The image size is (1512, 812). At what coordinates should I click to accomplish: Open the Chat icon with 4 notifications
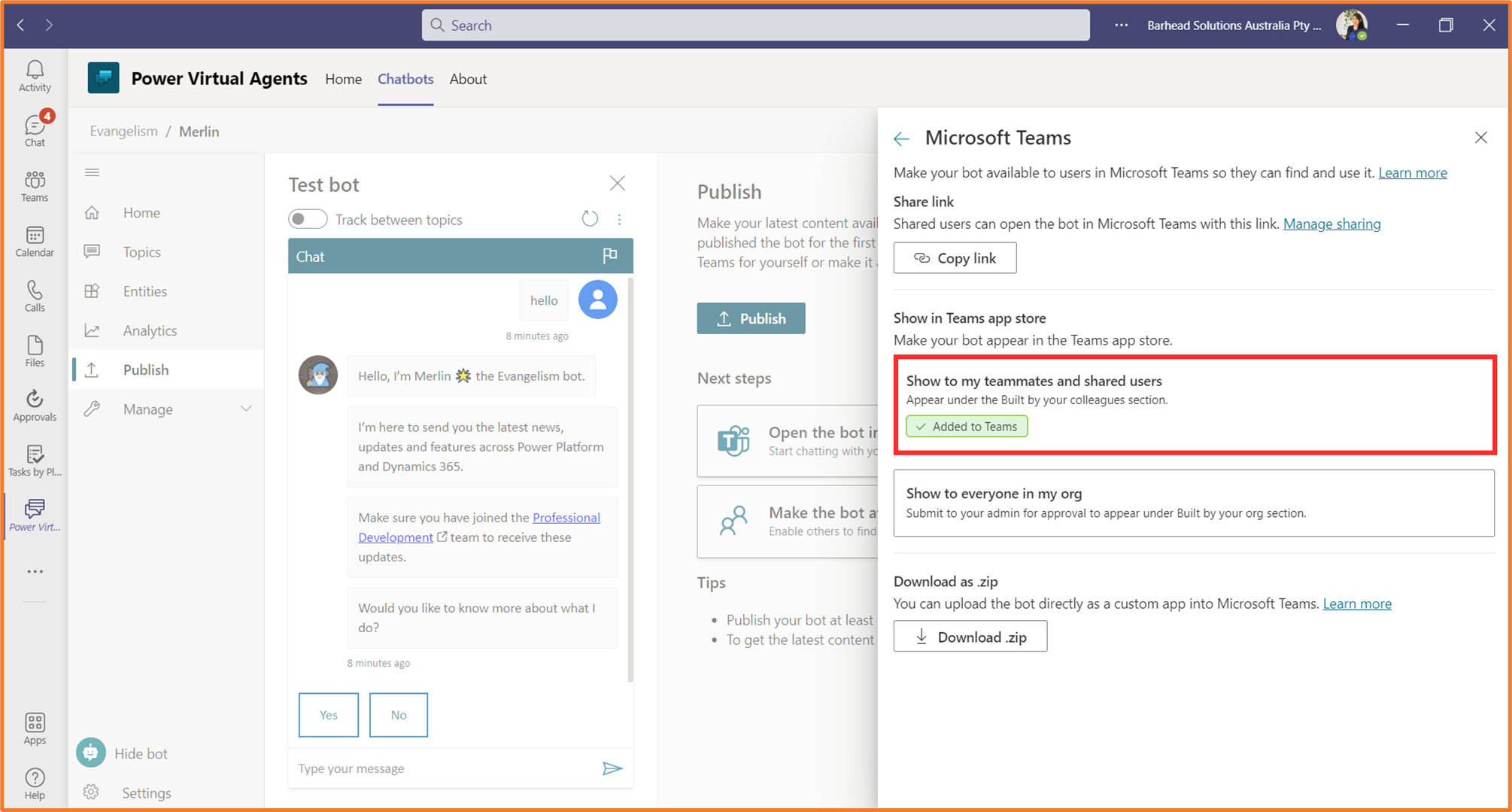coord(34,129)
